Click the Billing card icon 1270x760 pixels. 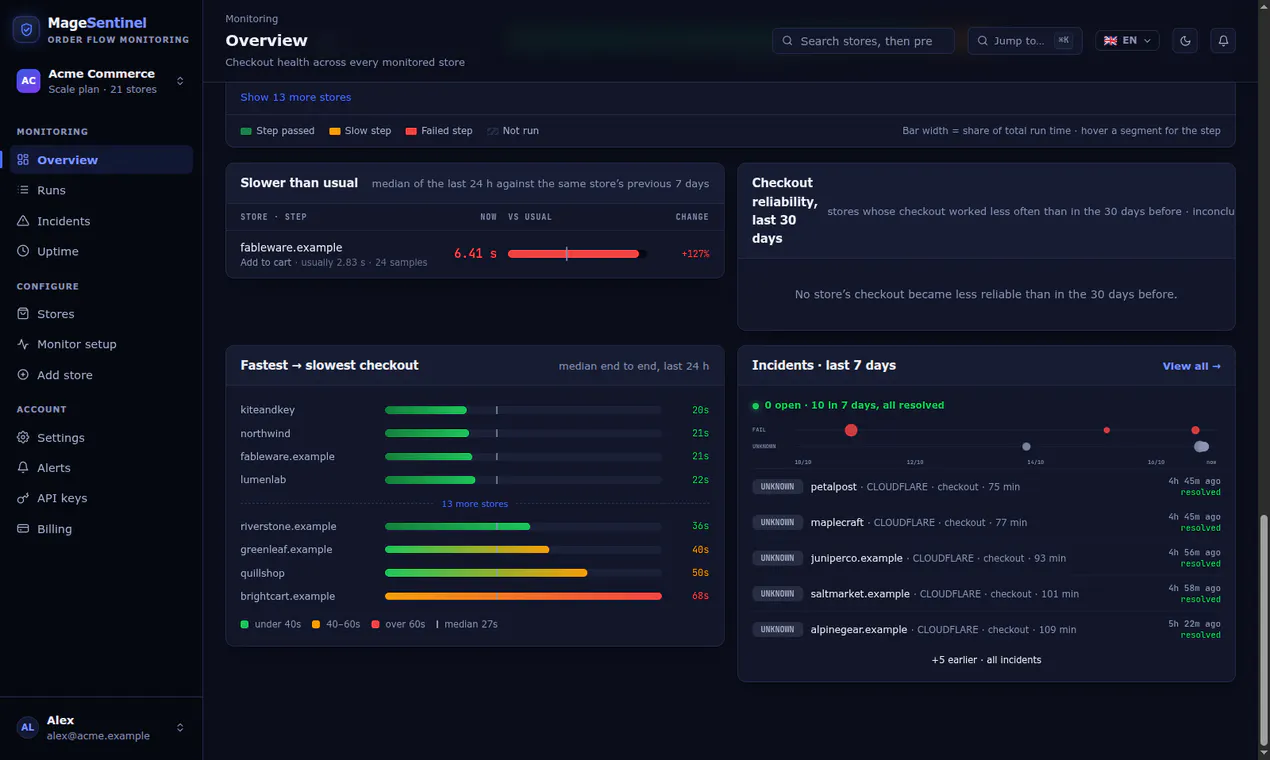23,529
